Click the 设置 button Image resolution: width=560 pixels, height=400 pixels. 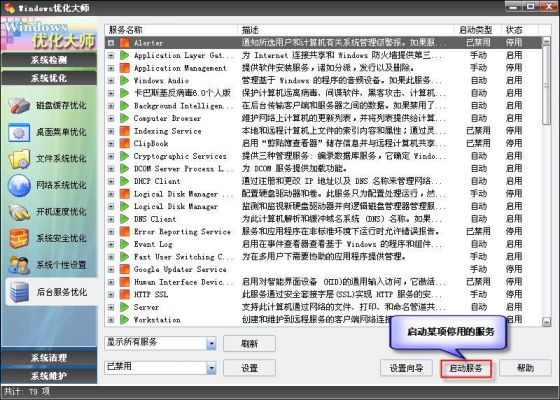(x=249, y=368)
